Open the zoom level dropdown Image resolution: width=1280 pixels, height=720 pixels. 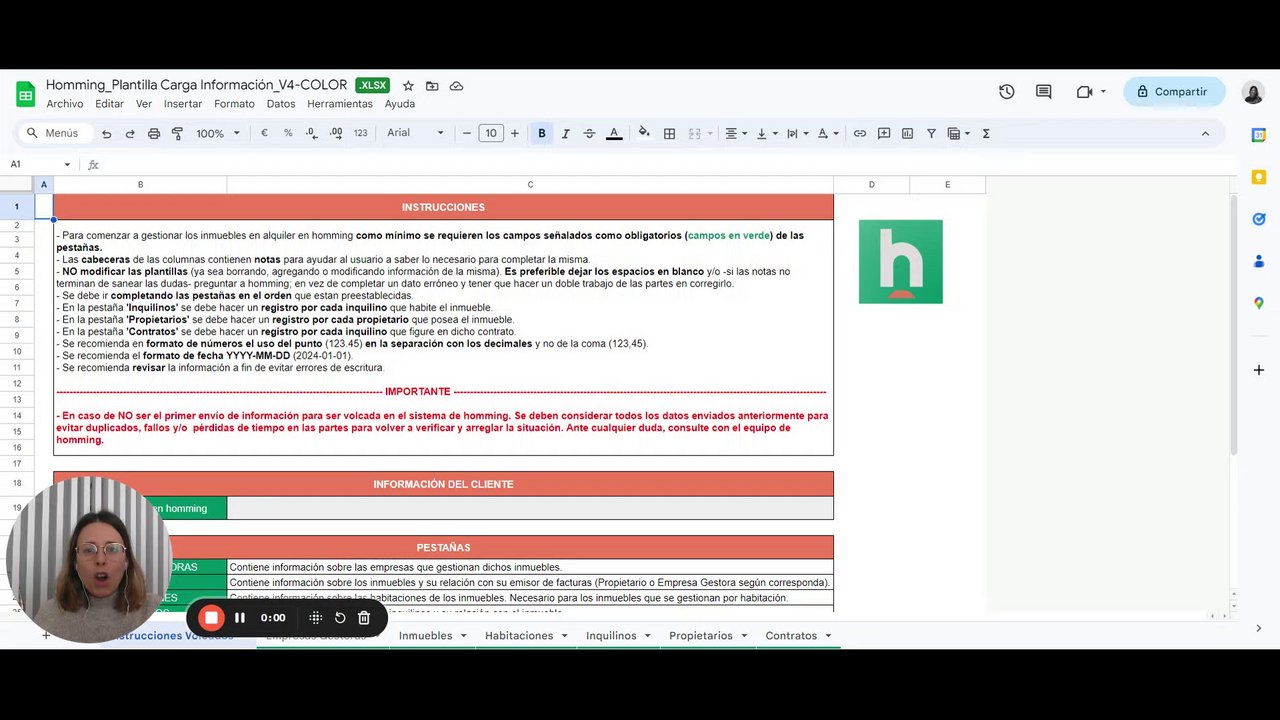point(218,133)
